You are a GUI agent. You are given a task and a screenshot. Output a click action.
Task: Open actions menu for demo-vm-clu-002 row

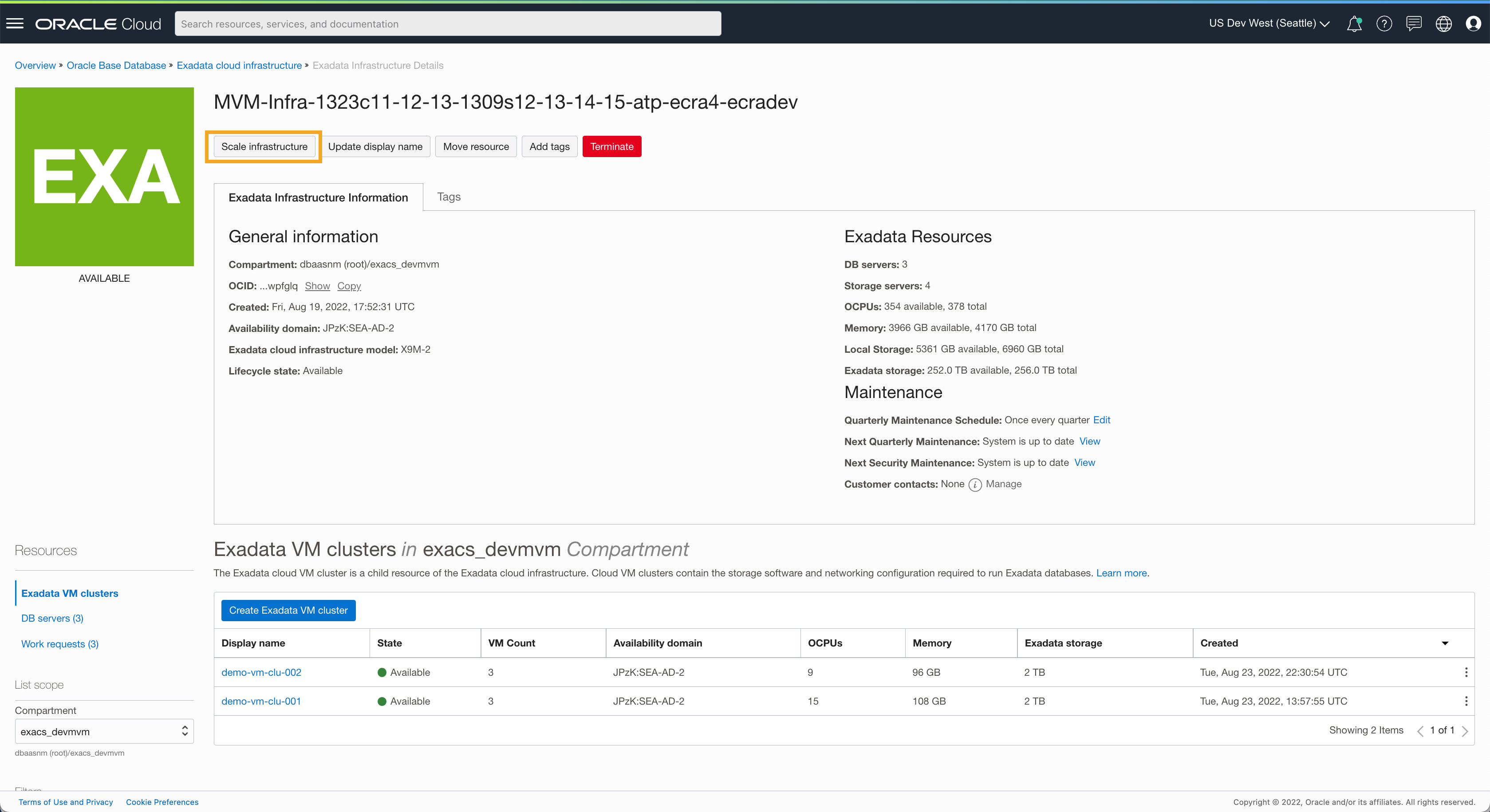pyautogui.click(x=1466, y=672)
